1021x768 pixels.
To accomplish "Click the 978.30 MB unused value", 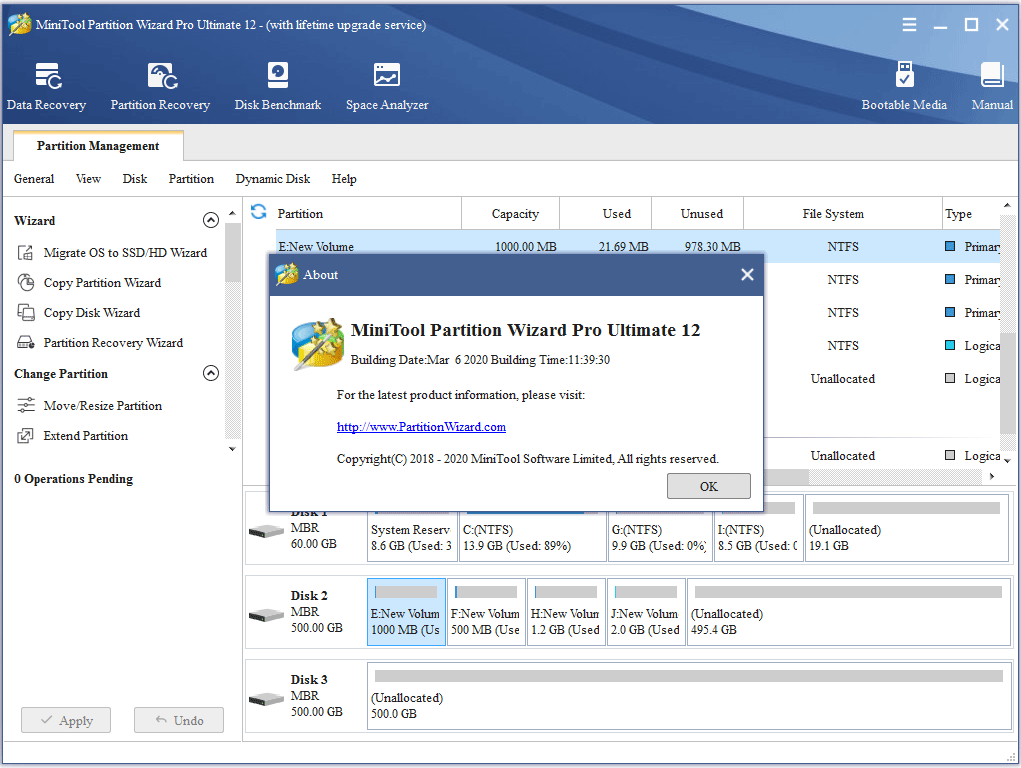I will (712, 247).
